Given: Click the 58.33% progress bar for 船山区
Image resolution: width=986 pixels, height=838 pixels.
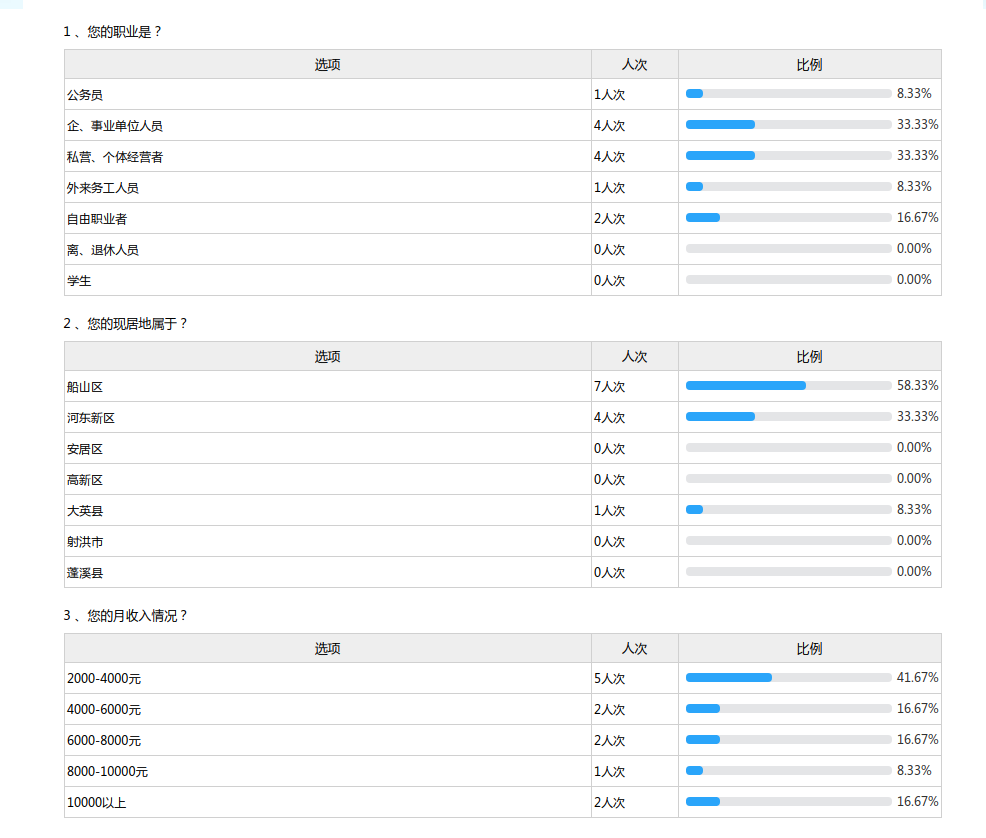Looking at the screenshot, I should [x=788, y=386].
